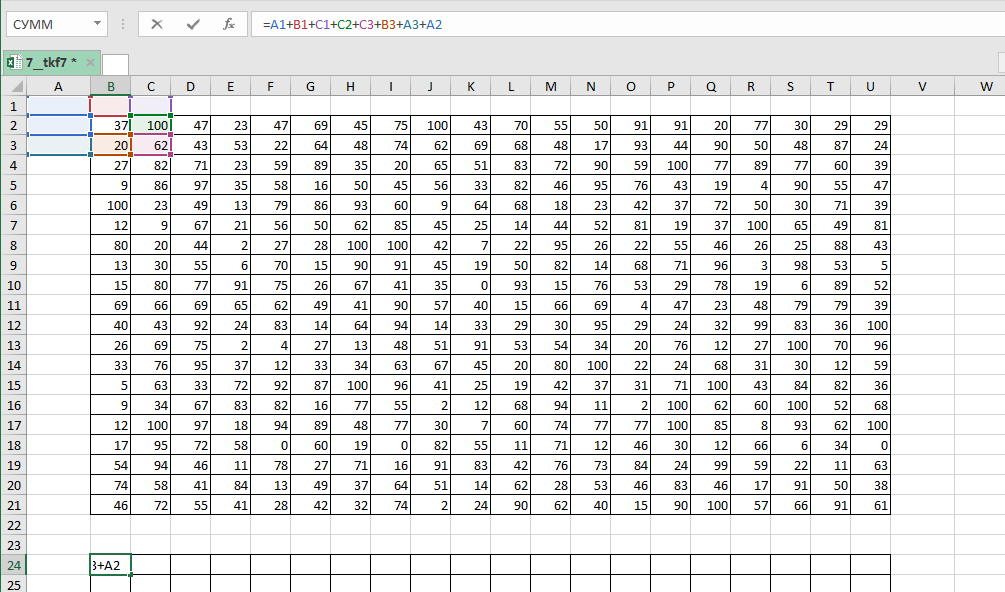Confirm formula with the Enter checkmark icon
This screenshot has height=592, width=1005.
click(x=193, y=24)
